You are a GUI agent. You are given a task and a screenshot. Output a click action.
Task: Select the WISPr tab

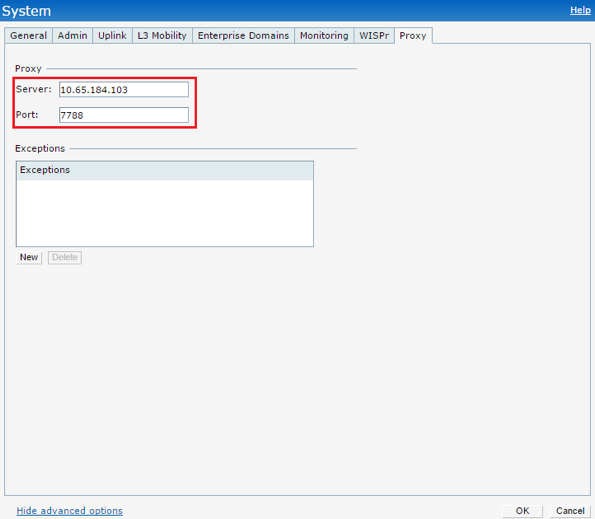(374, 36)
